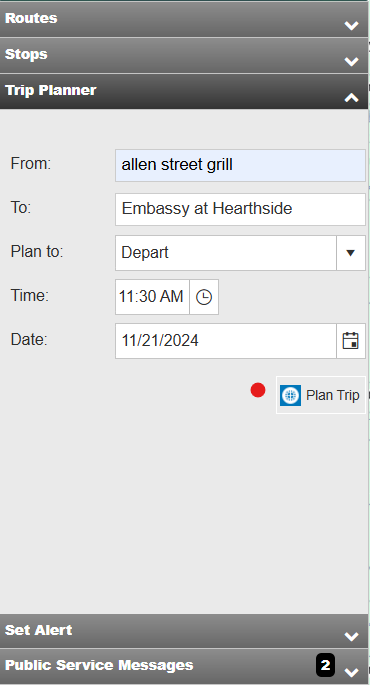The width and height of the screenshot is (370, 685).
Task: Click the Date field showing 11/21/2024
Action: [226, 341]
